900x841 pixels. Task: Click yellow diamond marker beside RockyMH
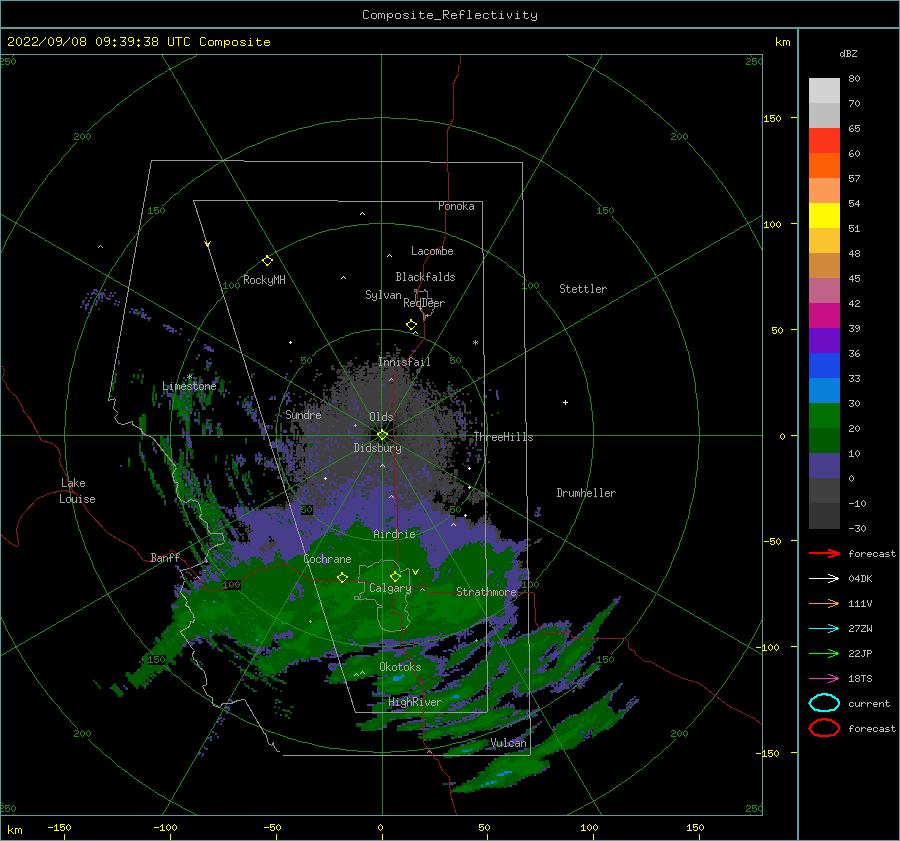click(267, 261)
